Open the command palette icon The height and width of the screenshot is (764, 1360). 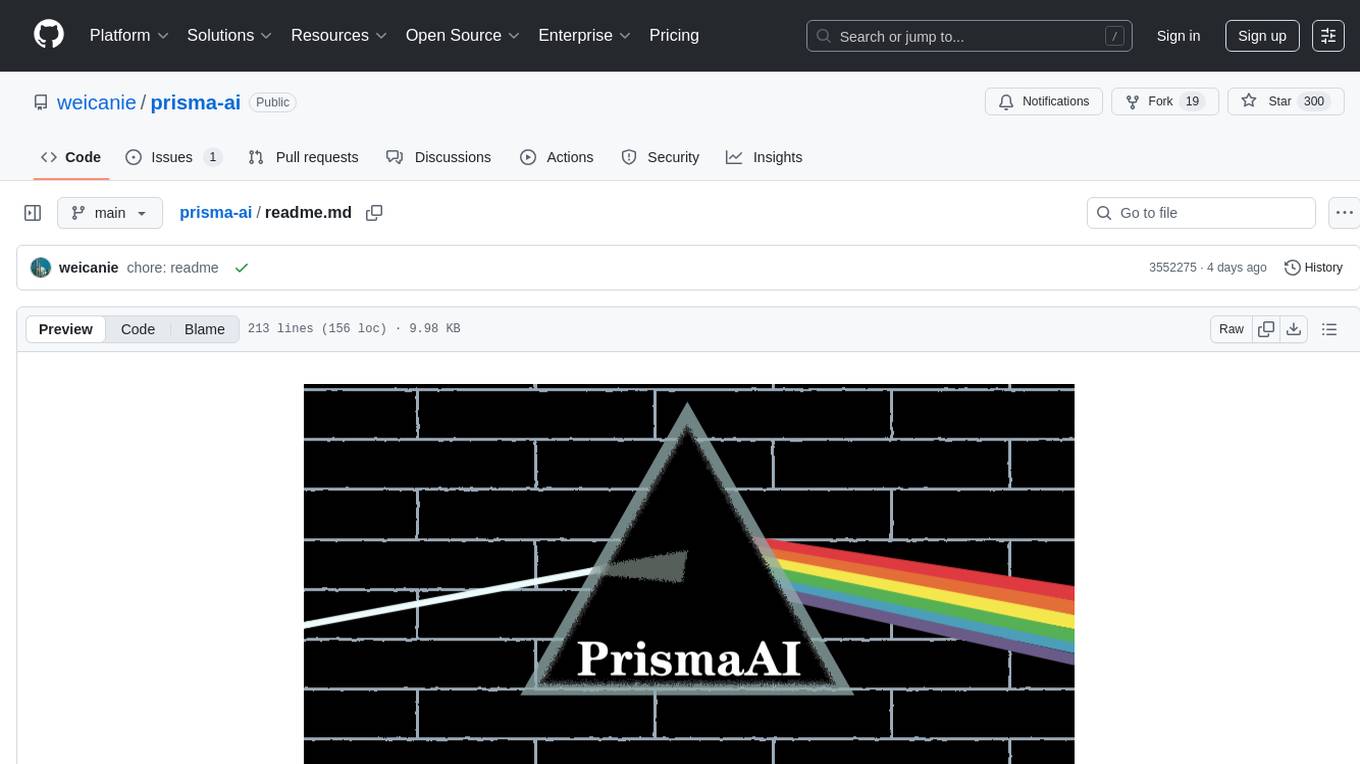[1328, 36]
